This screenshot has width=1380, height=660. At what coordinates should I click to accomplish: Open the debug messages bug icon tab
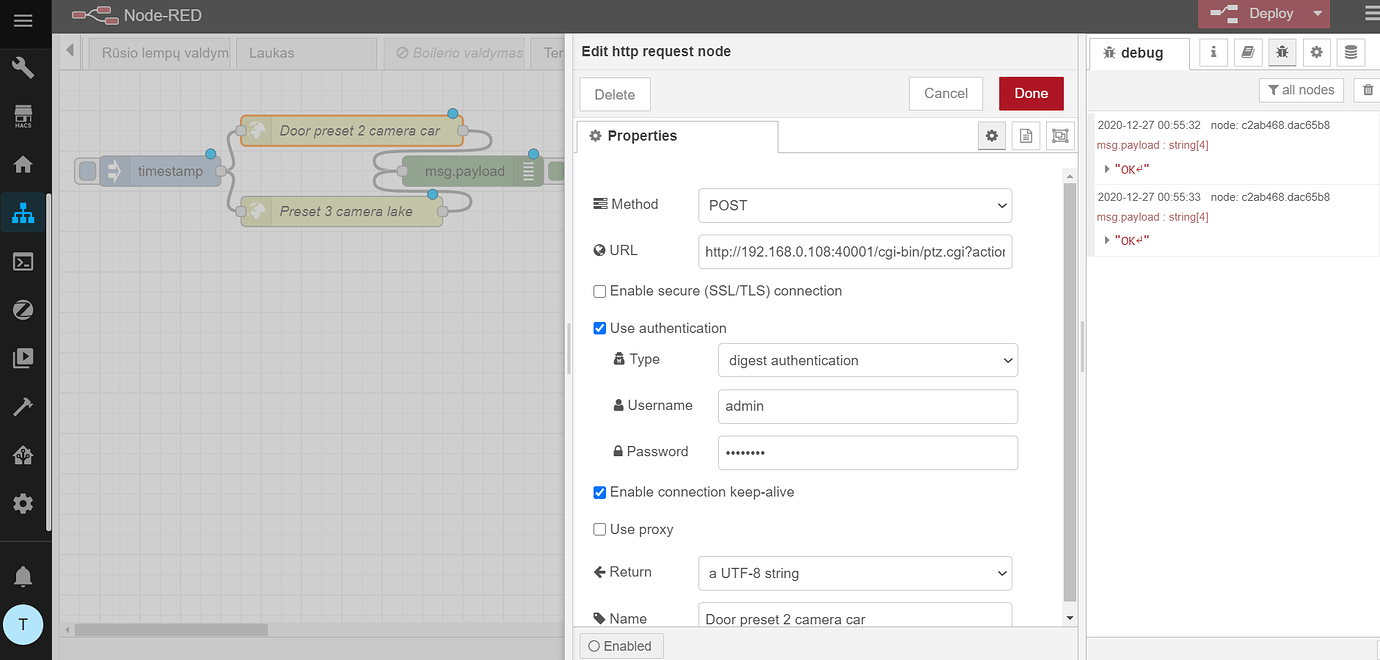[x=1281, y=52]
